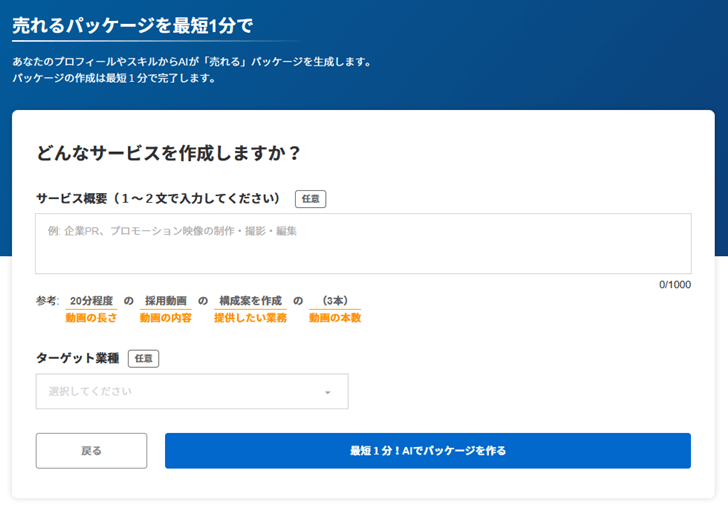Select the 採用動画 example text
Image resolution: width=728 pixels, height=513 pixels.
165,300
